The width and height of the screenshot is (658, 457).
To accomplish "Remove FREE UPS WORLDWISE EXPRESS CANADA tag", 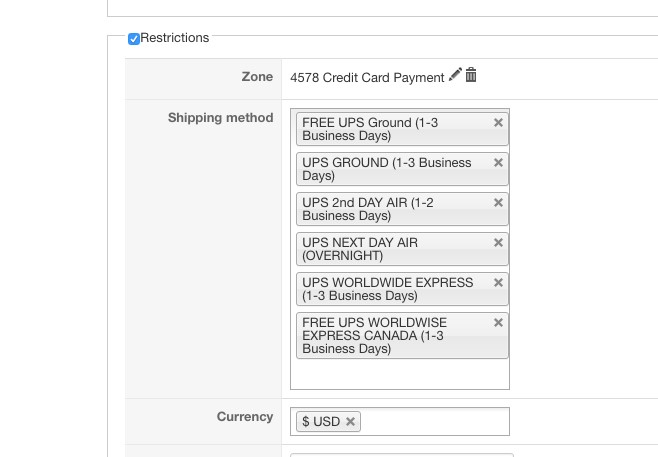I will [x=498, y=323].
